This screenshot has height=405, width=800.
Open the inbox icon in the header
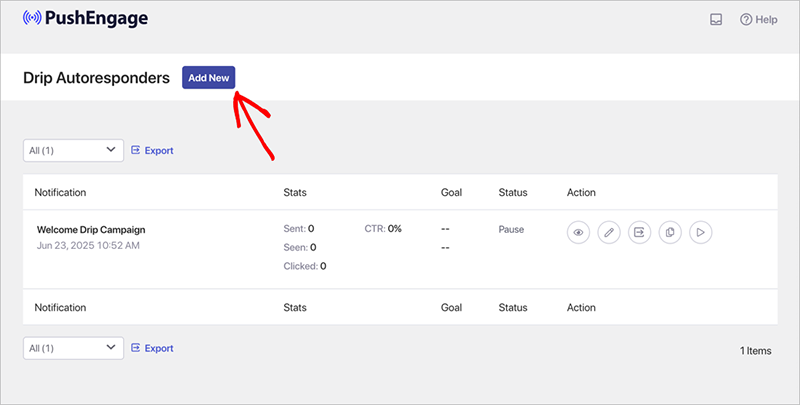(x=716, y=20)
